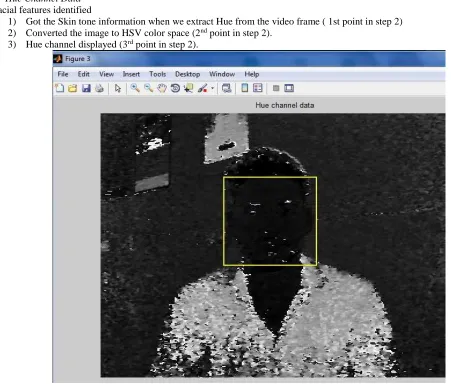Activate the Zoom In magnifier tool
The height and width of the screenshot is (384, 451).
(135, 88)
